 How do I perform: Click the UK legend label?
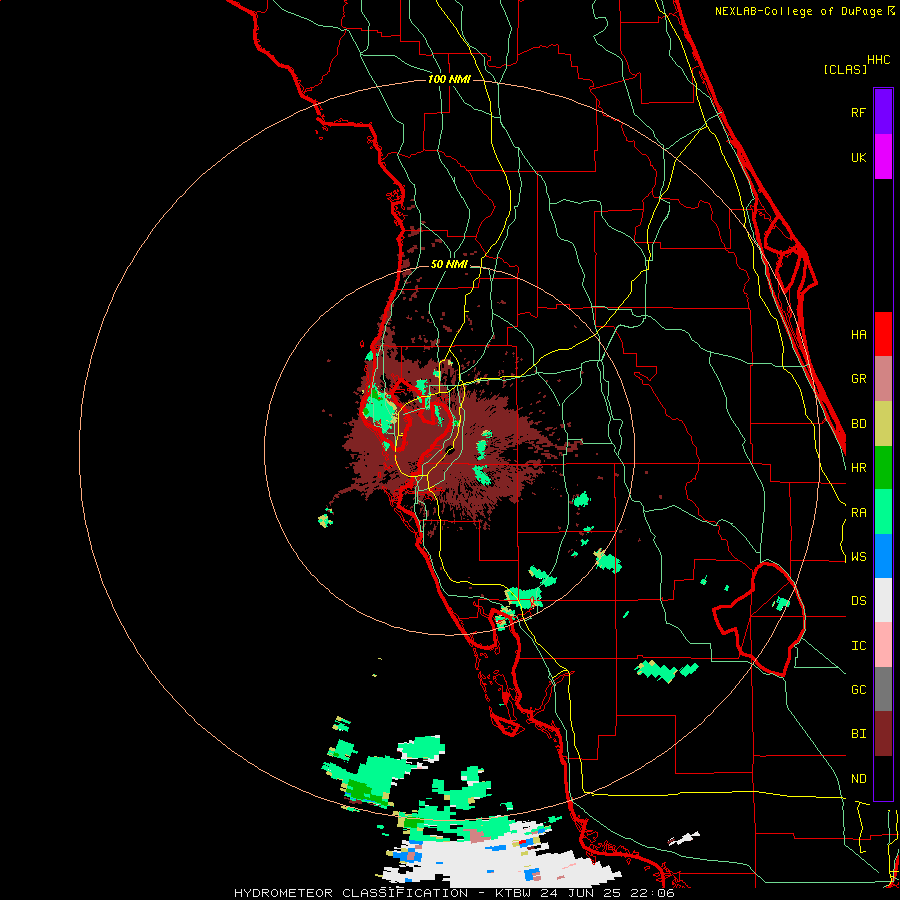coord(858,158)
